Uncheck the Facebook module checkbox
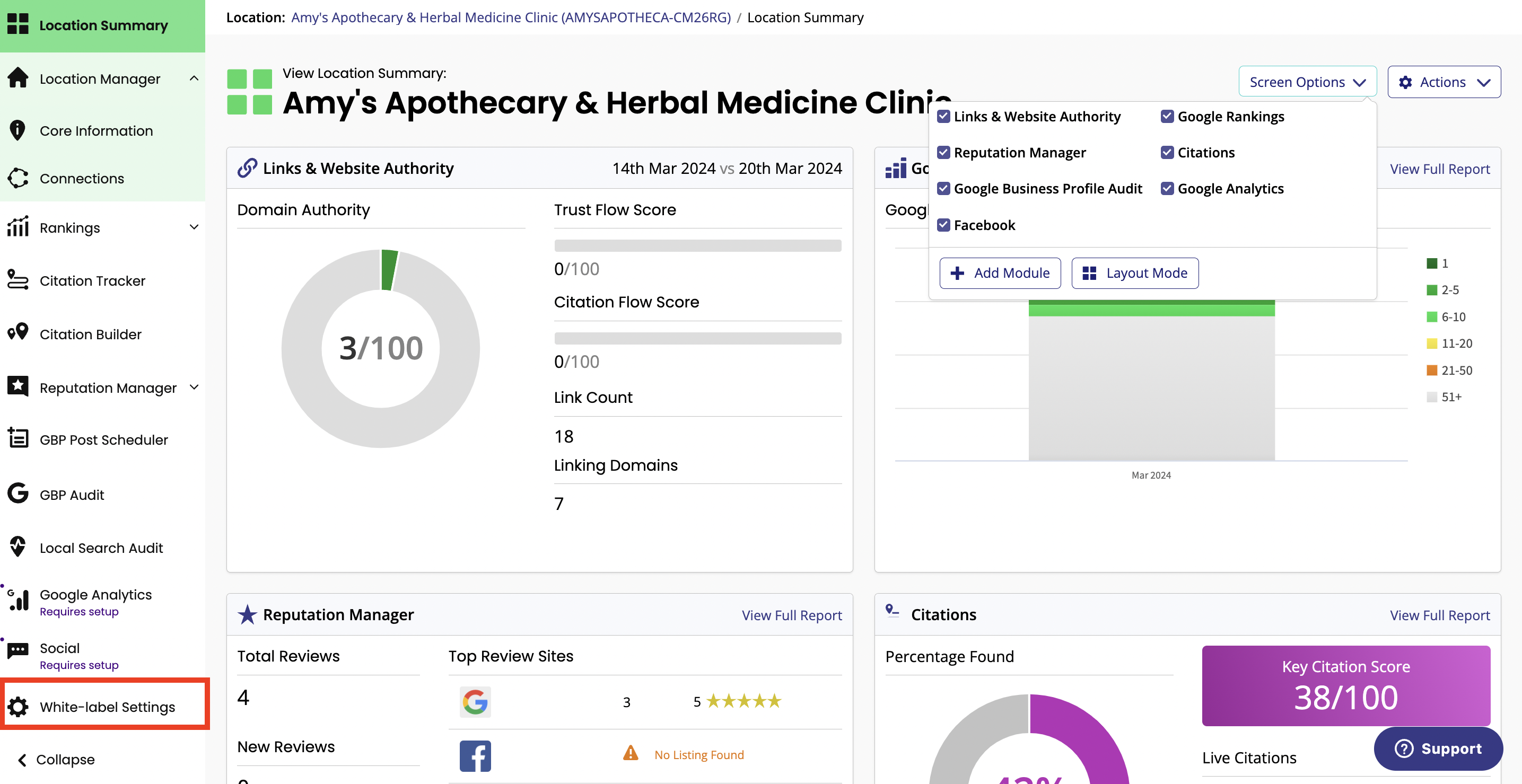The width and height of the screenshot is (1522, 784). (943, 225)
